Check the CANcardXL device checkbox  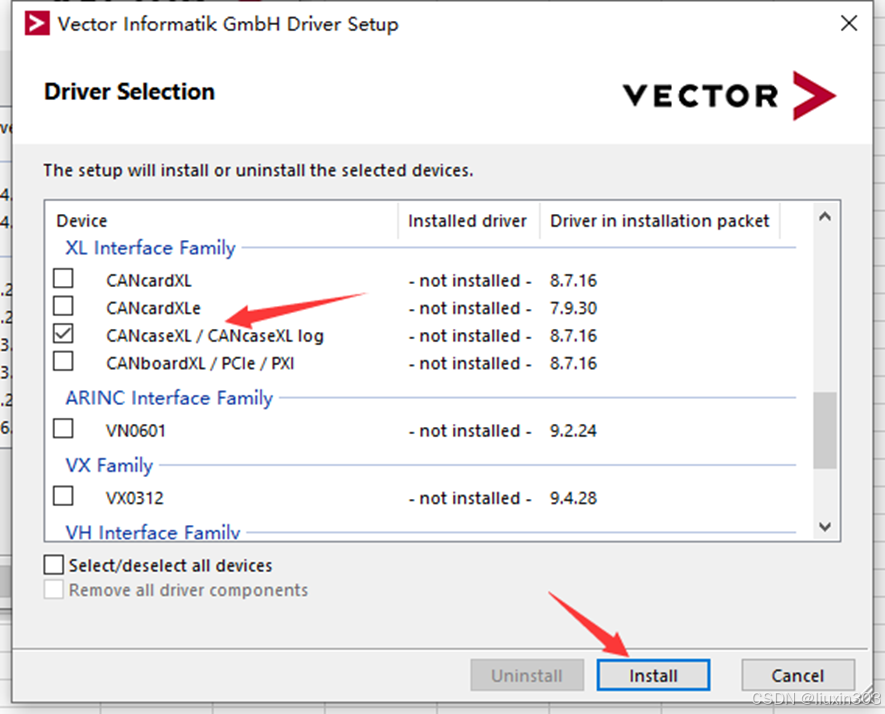click(63, 279)
